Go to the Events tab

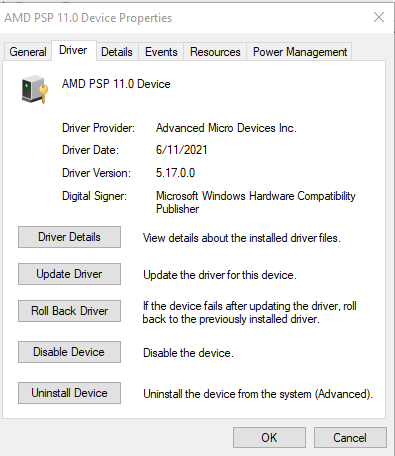tap(161, 52)
